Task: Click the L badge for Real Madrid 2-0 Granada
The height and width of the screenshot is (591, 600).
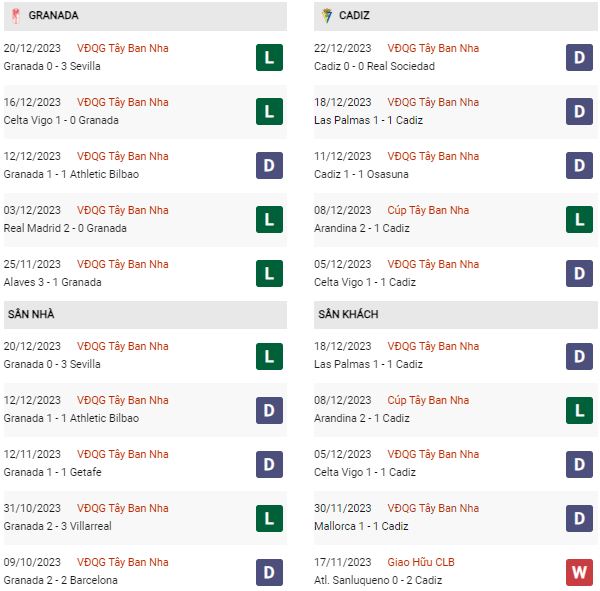Action: (269, 219)
